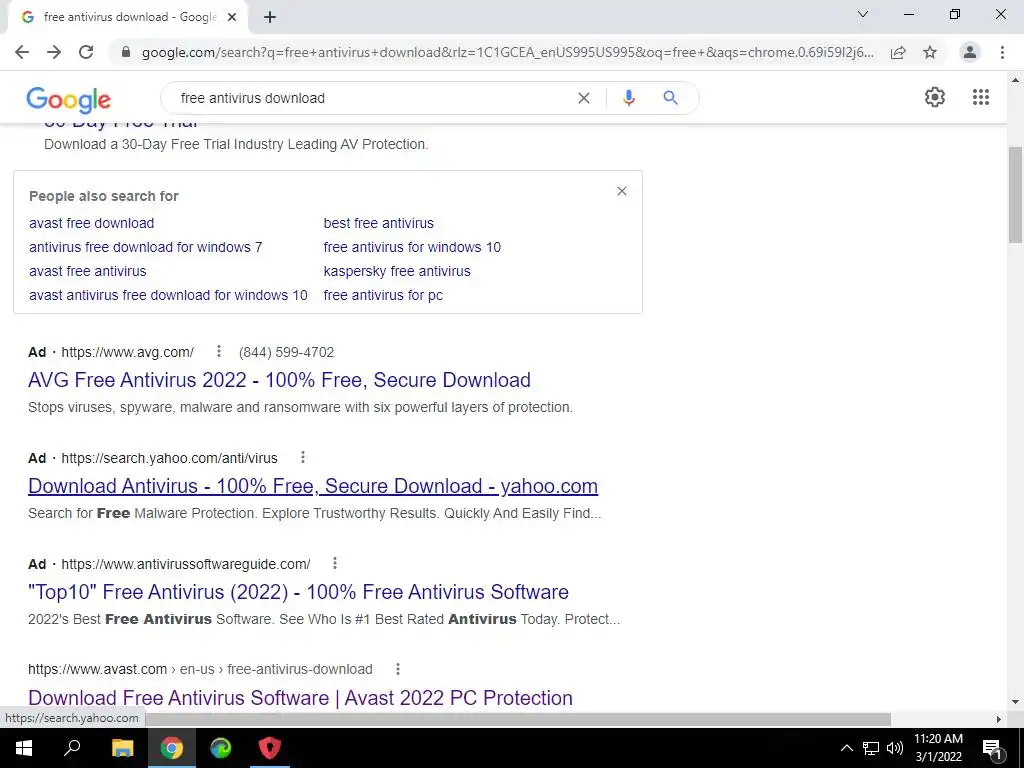
Task: Click the horizontal scrollbar thumb
Action: (518, 719)
